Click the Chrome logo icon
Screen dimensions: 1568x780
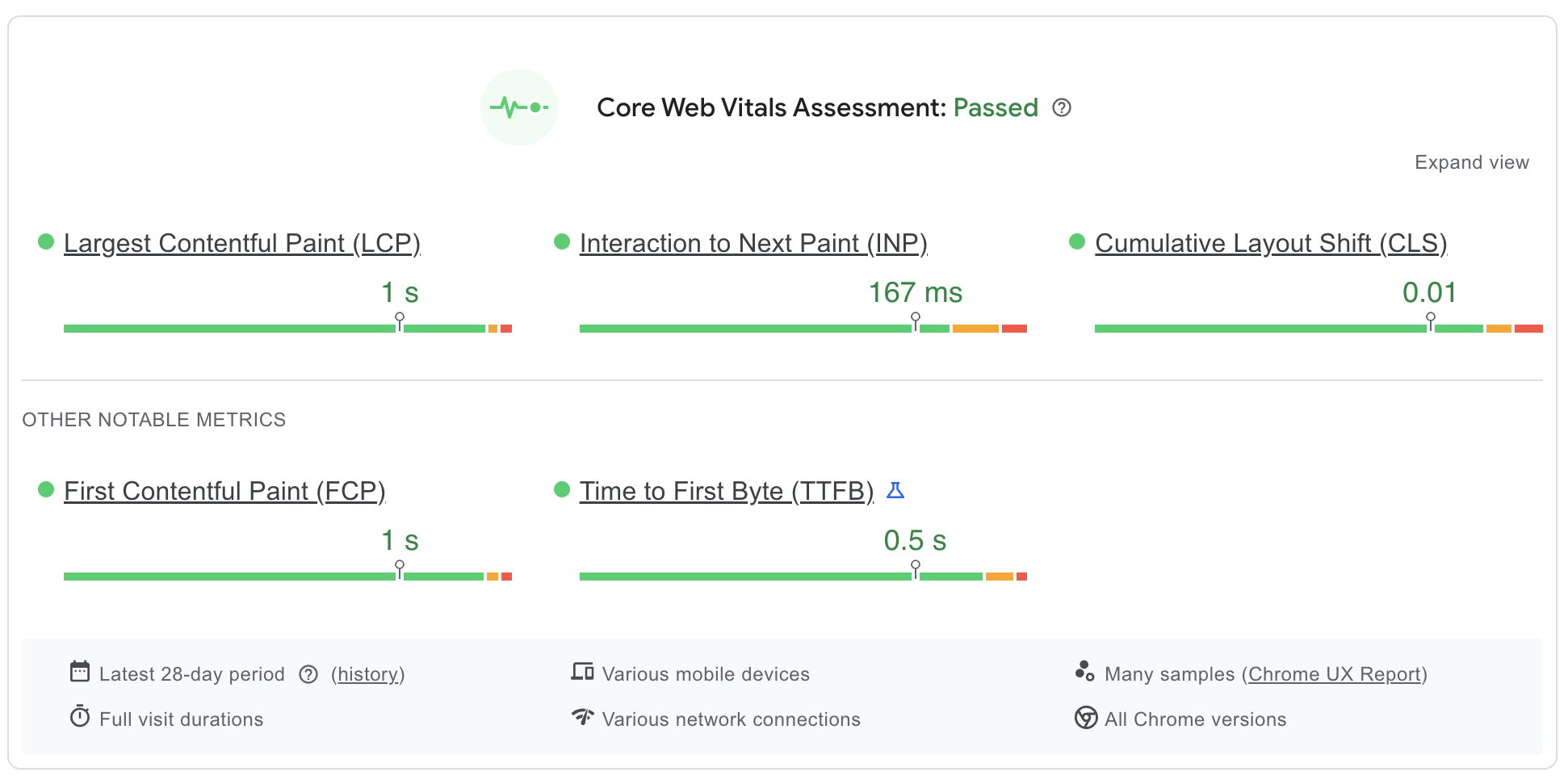click(x=1085, y=717)
